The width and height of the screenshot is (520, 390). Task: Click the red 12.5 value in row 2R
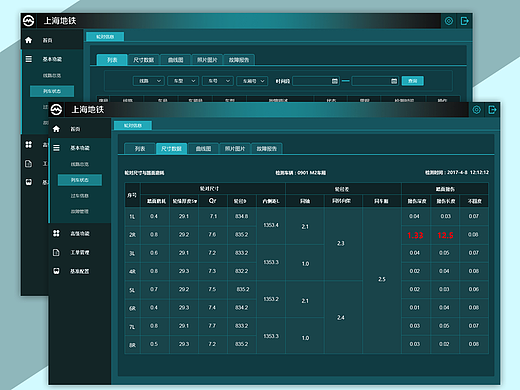pyautogui.click(x=445, y=235)
